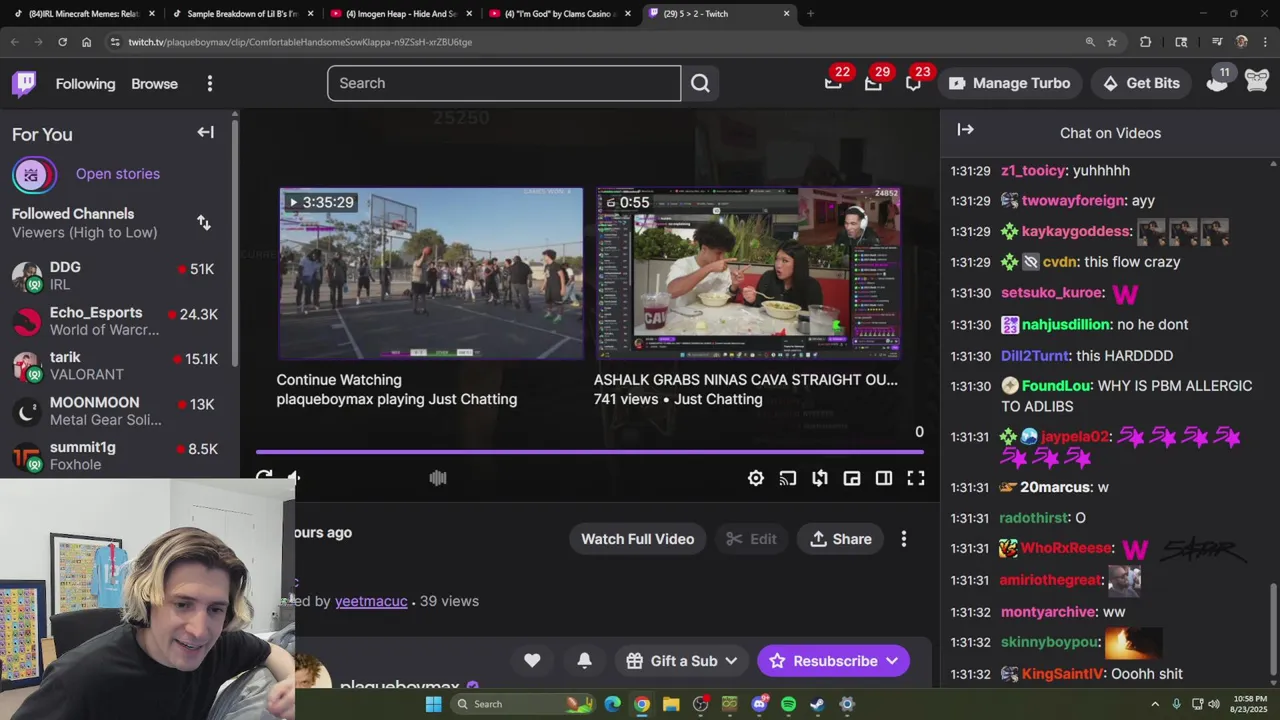Open Windows Start menu

[x=433, y=704]
